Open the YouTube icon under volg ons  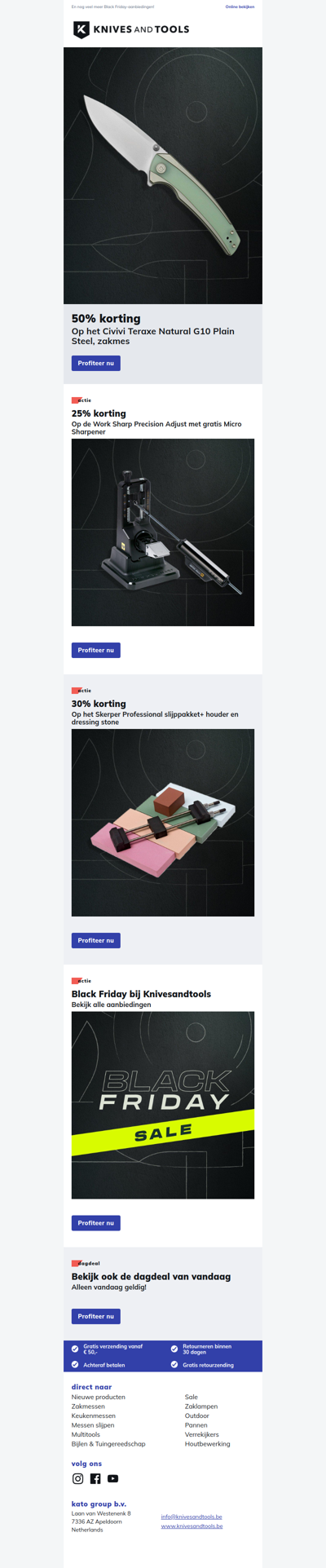pyautogui.click(x=113, y=1478)
